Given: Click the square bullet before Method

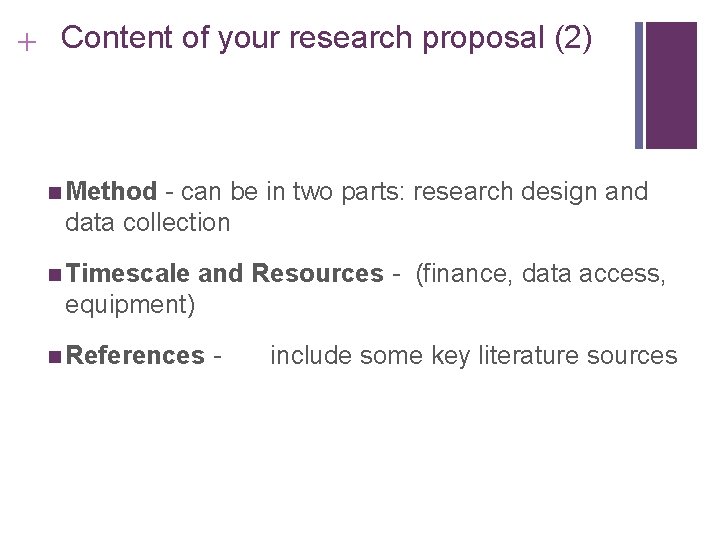Looking at the screenshot, I should (53, 192).
